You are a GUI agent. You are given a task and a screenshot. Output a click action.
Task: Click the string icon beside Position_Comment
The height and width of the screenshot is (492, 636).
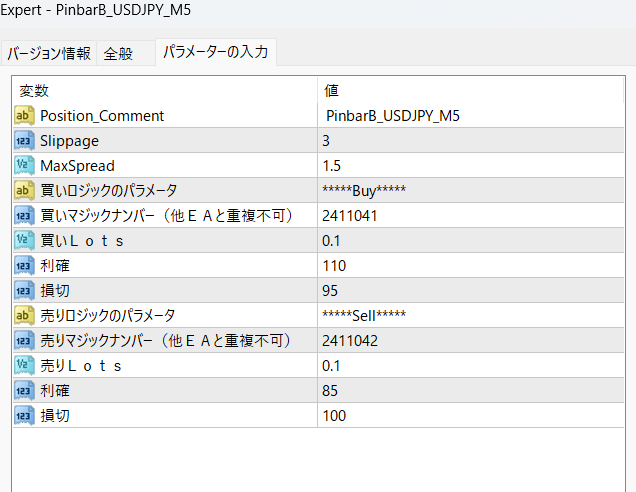(x=25, y=116)
